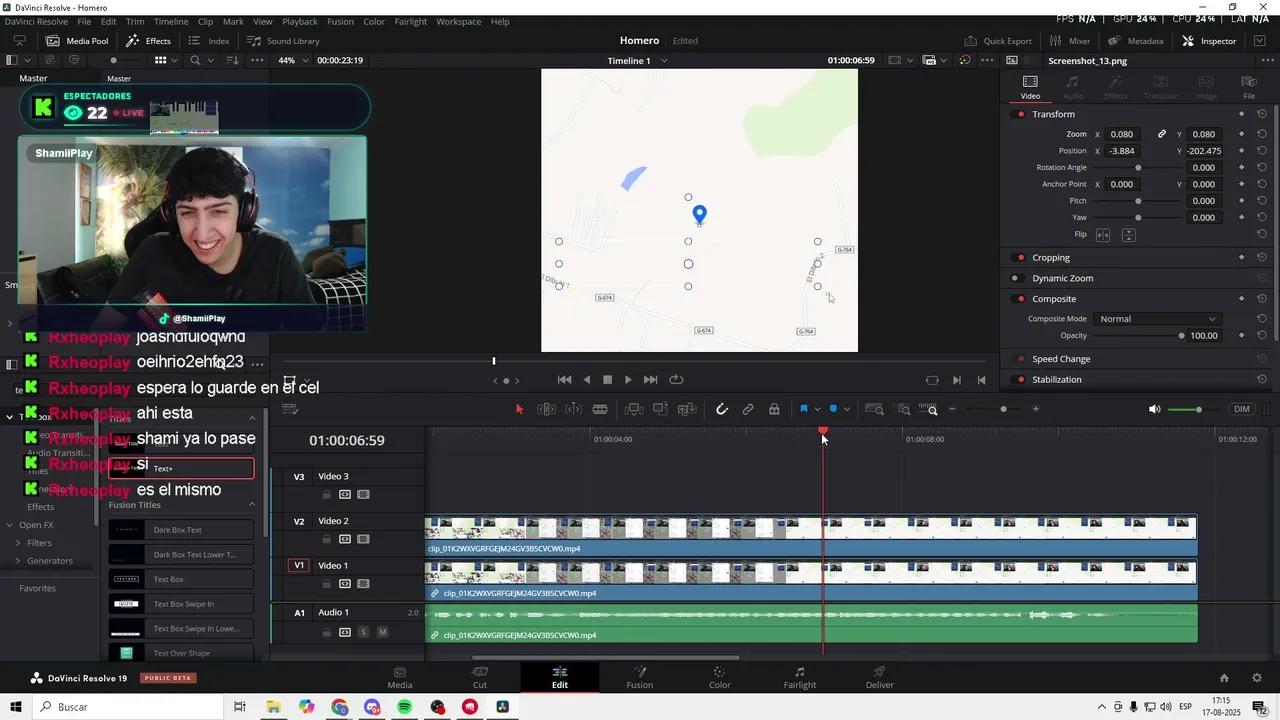Click the Replace Clip icon
1280x720 pixels.
[687, 409]
